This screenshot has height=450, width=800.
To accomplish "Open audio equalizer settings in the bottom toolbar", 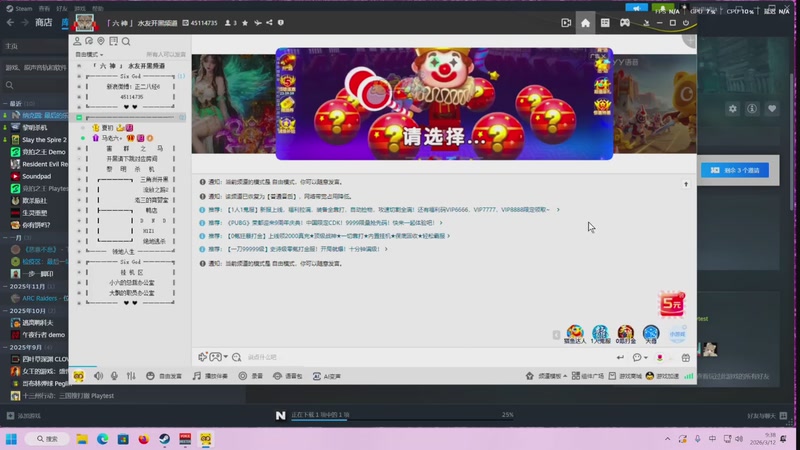I will tap(131, 376).
